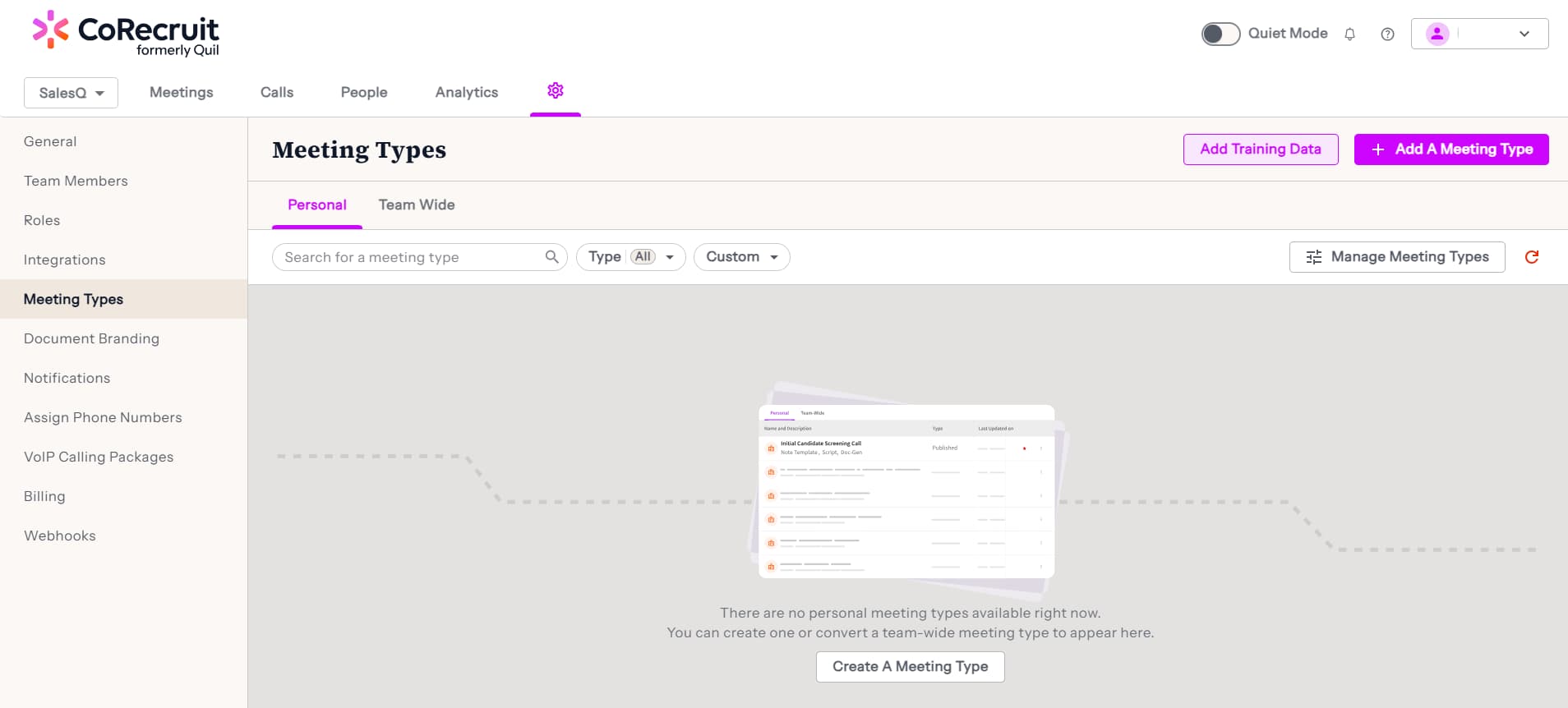
Task: Open the settings gear tab
Action: point(556,91)
